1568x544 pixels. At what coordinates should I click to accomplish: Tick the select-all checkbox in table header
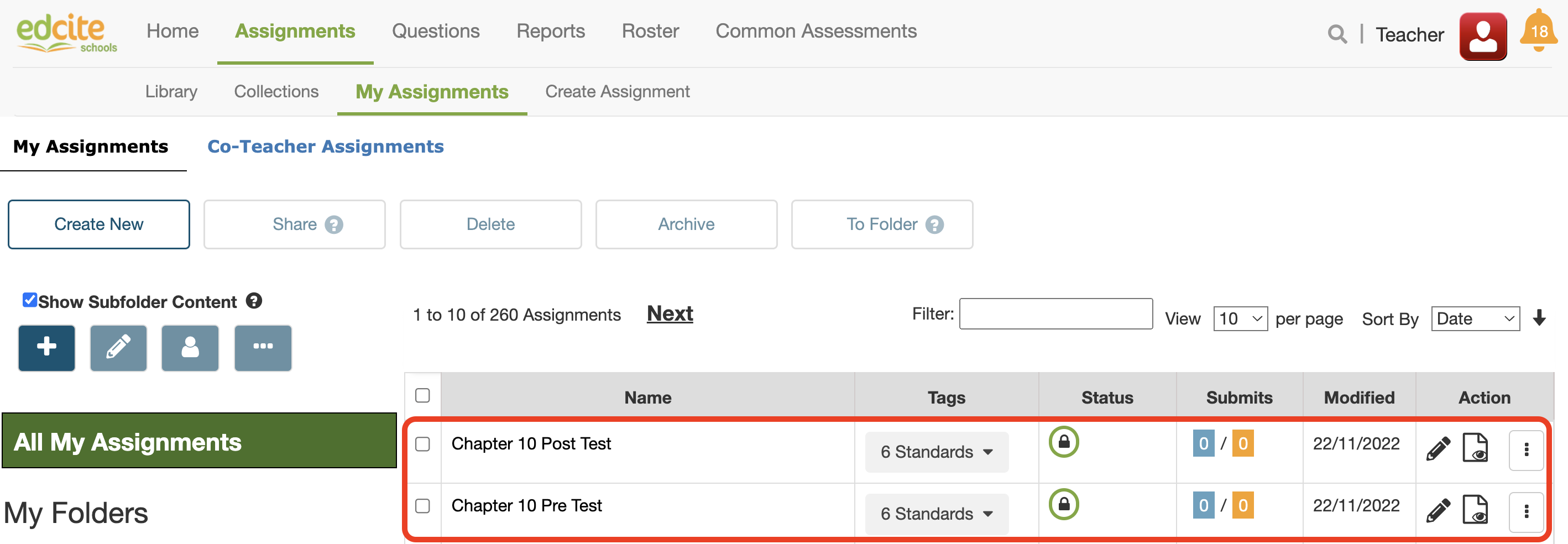tap(422, 395)
